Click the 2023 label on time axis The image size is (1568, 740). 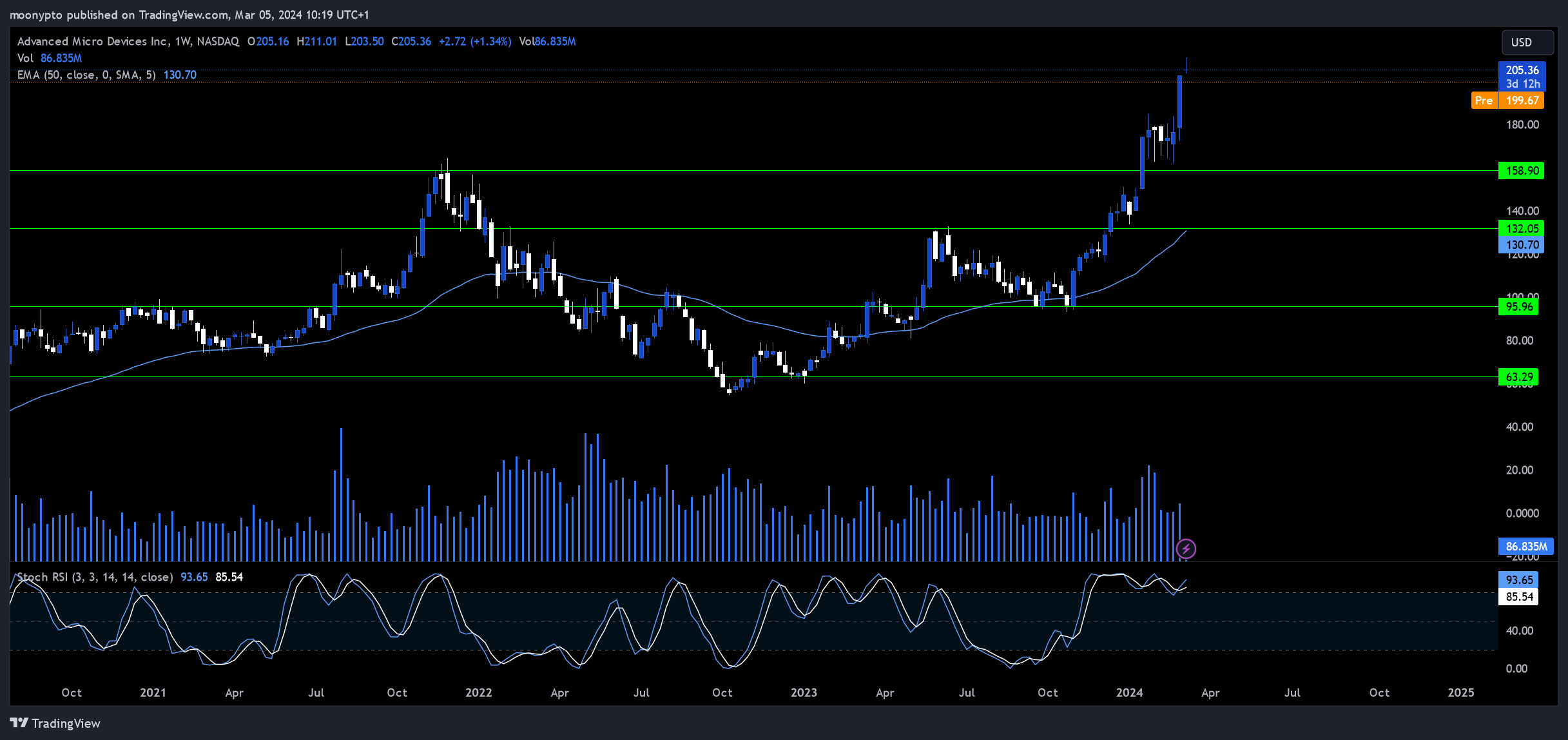[x=804, y=693]
